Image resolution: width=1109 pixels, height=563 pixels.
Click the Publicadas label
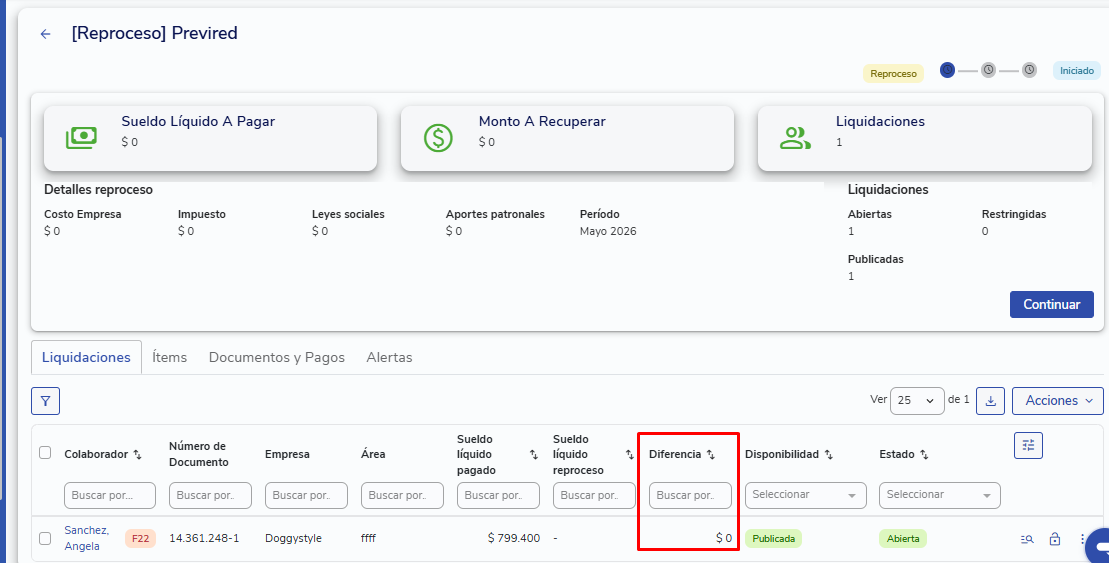pyautogui.click(x=876, y=260)
